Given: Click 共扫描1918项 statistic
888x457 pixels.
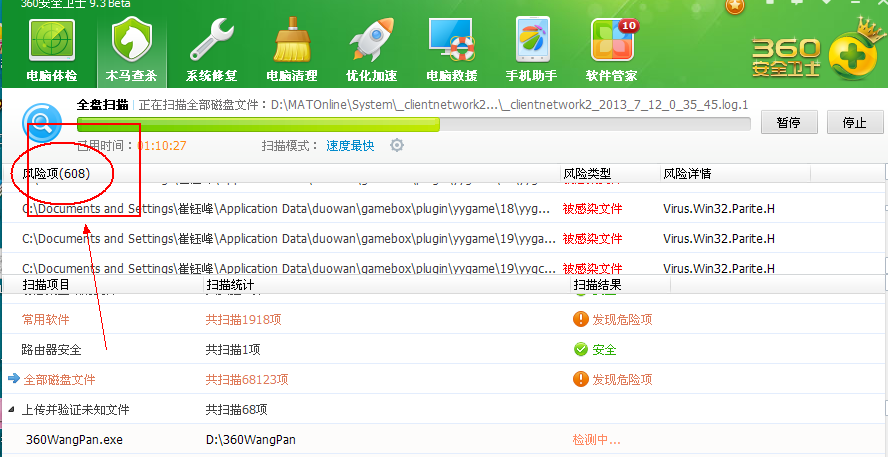Looking at the screenshot, I should point(244,319).
